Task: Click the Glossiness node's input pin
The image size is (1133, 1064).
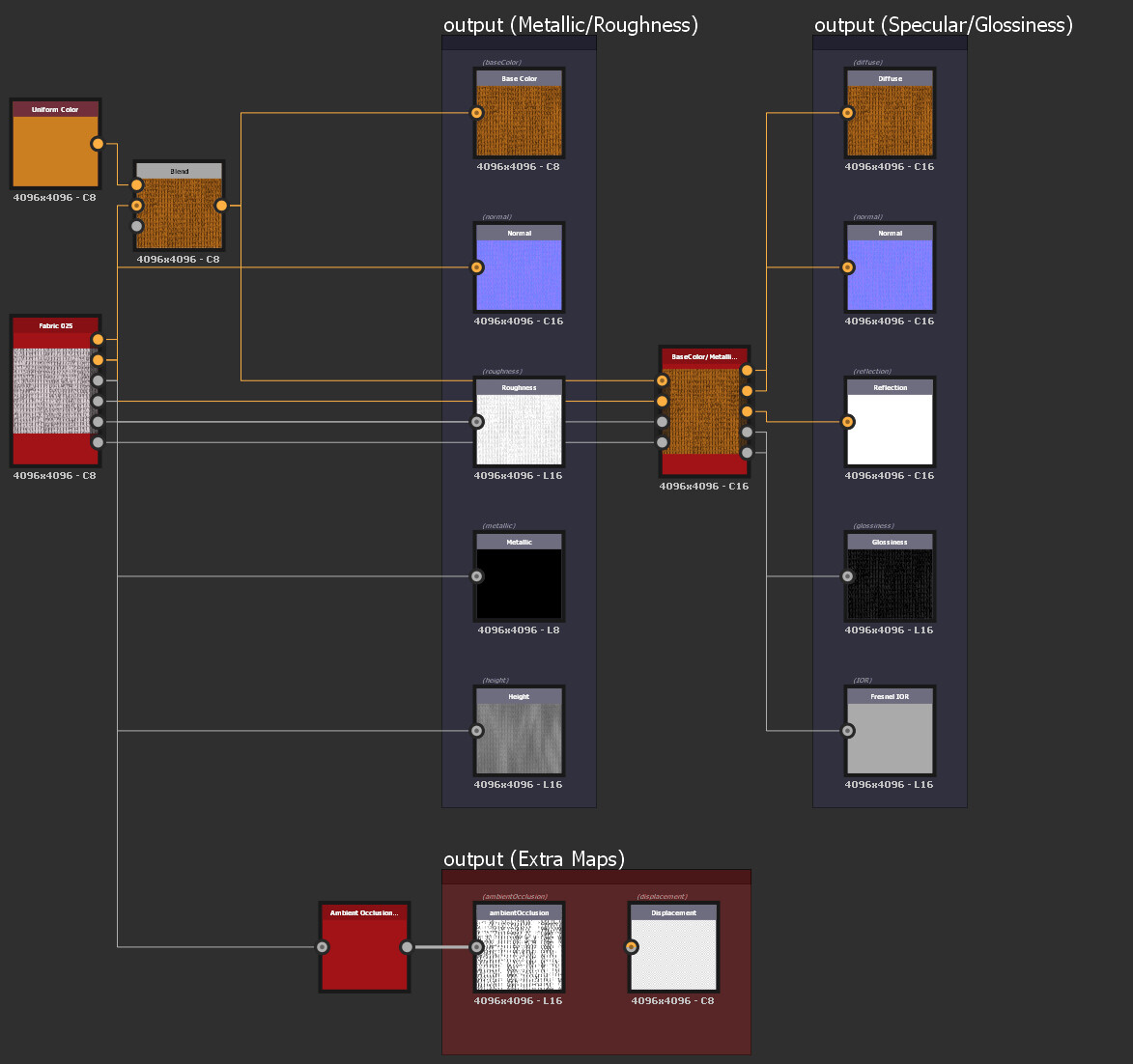Action: [848, 576]
